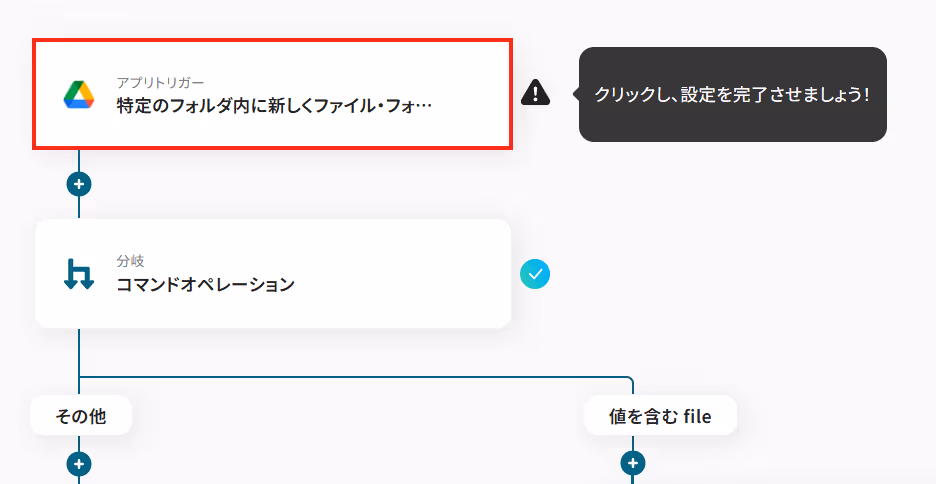Image resolution: width=936 pixels, height=484 pixels.
Task: Click the horizontal connector line between branches
Action: click(x=356, y=377)
